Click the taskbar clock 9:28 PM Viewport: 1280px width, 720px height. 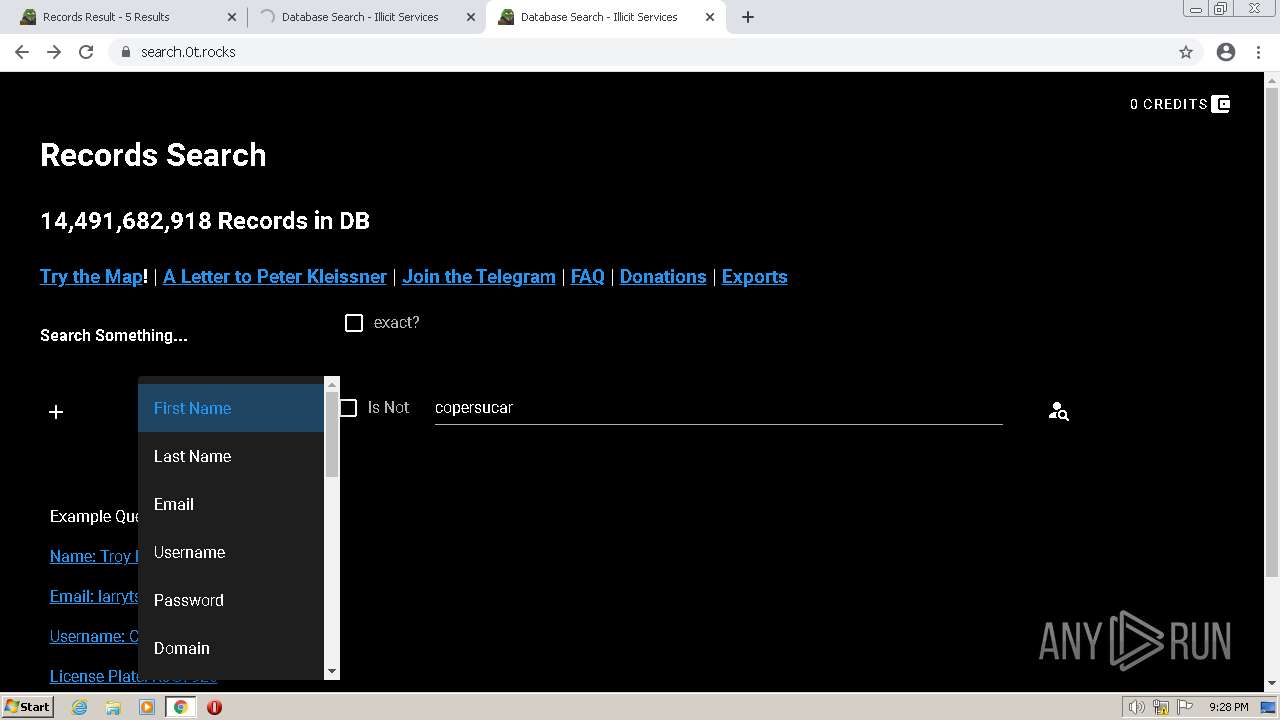point(1228,707)
